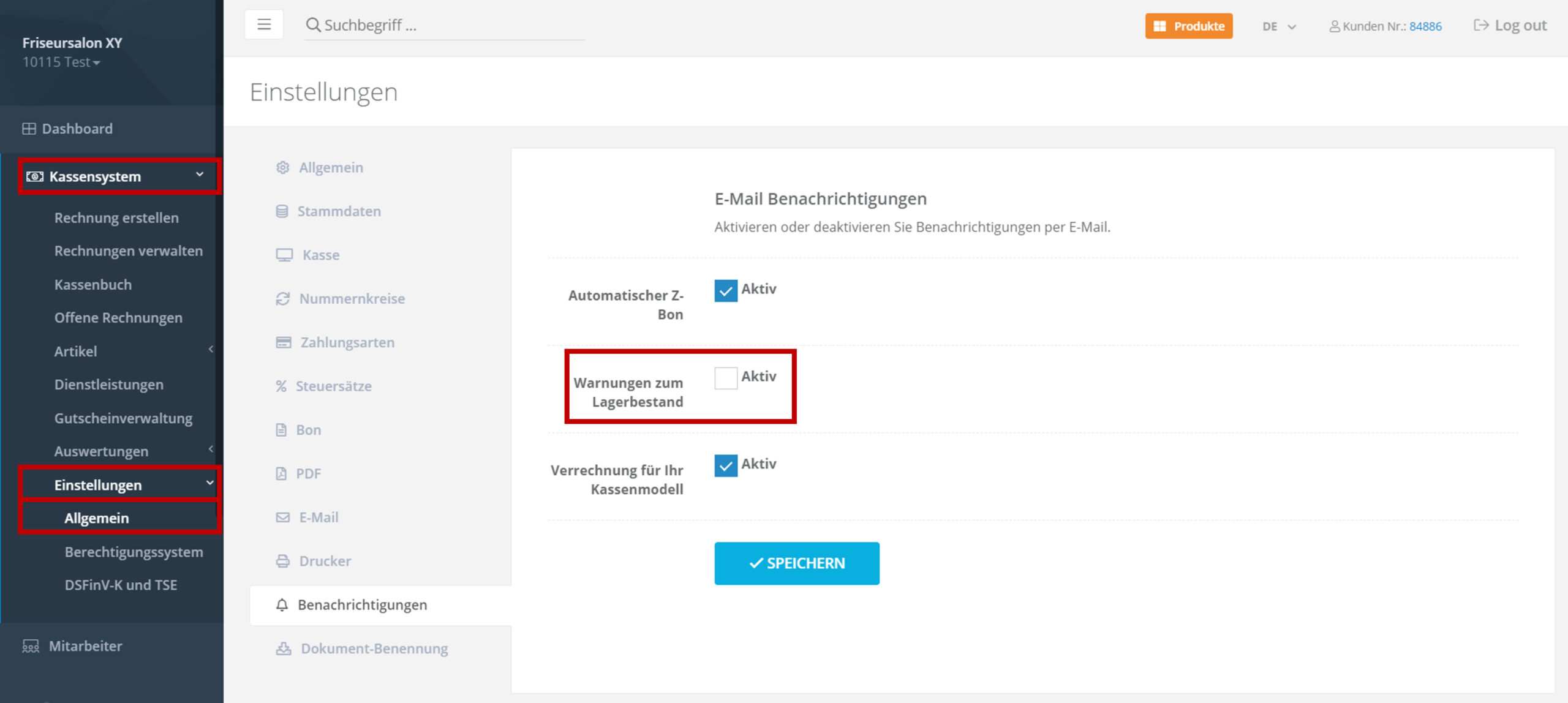This screenshot has height=703, width=1568.
Task: Click the E-Mail Benachrichtigungen heading
Action: tap(821, 199)
